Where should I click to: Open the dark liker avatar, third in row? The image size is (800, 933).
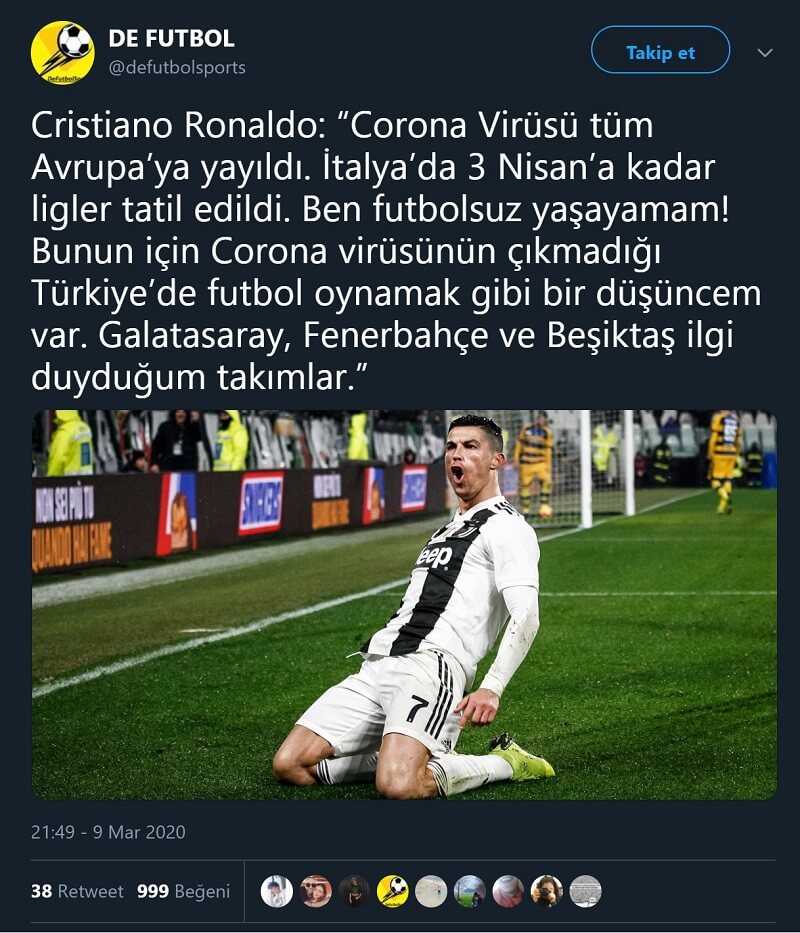tap(354, 891)
